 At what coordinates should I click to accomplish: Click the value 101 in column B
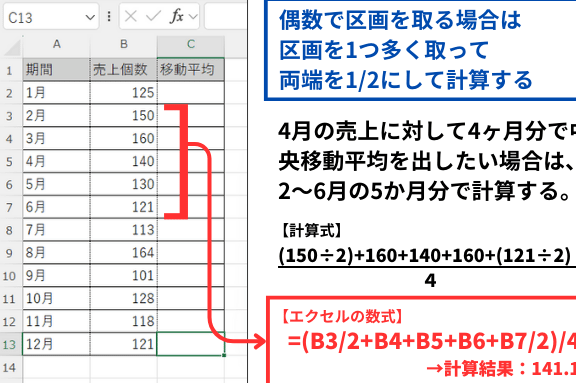(124, 275)
